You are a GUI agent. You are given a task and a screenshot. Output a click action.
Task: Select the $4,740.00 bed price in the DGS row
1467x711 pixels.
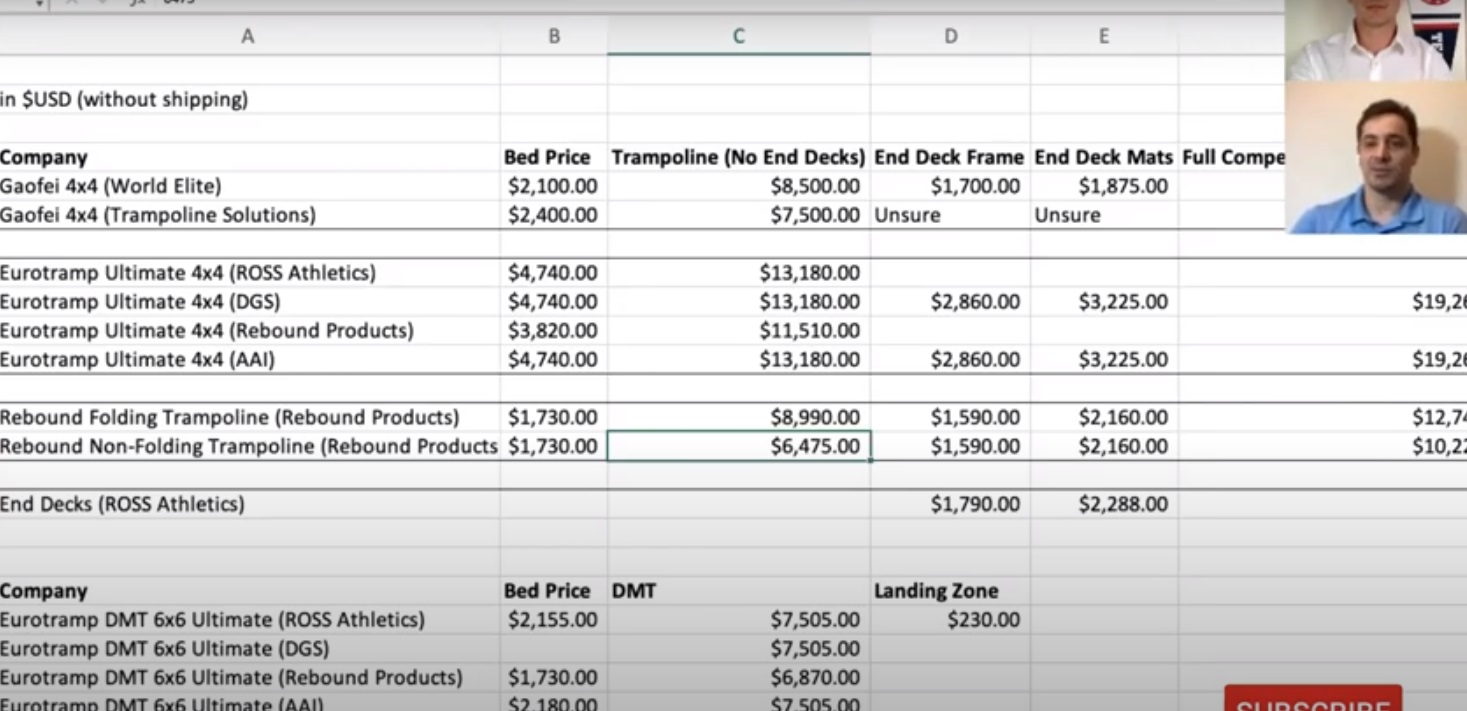(x=554, y=302)
